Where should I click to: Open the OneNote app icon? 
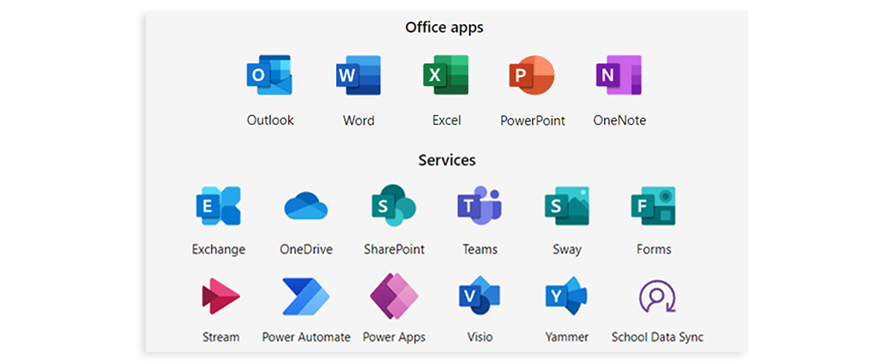(x=619, y=75)
